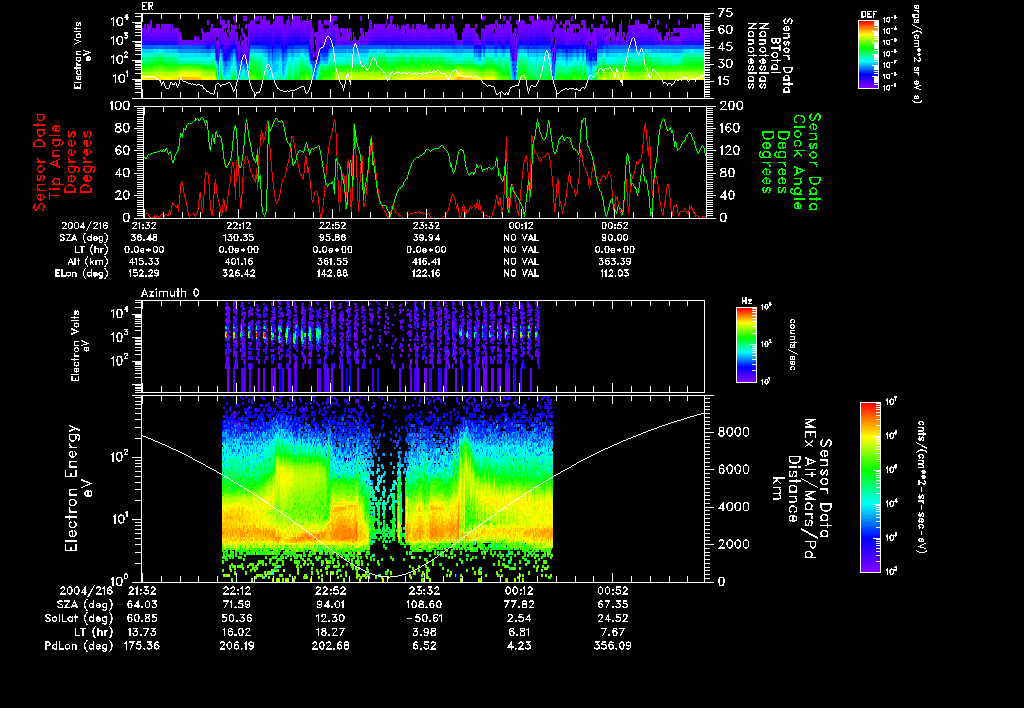Click lower table LT value '18.27'
1024x708 pixels.
pyautogui.click(x=330, y=632)
